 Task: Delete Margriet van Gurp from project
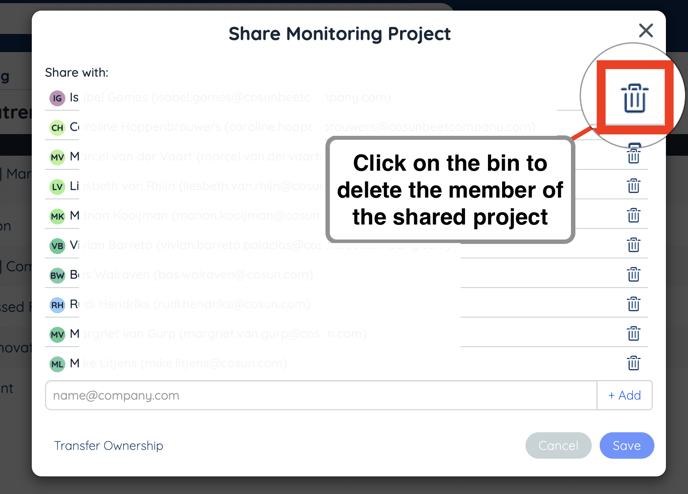tap(633, 333)
